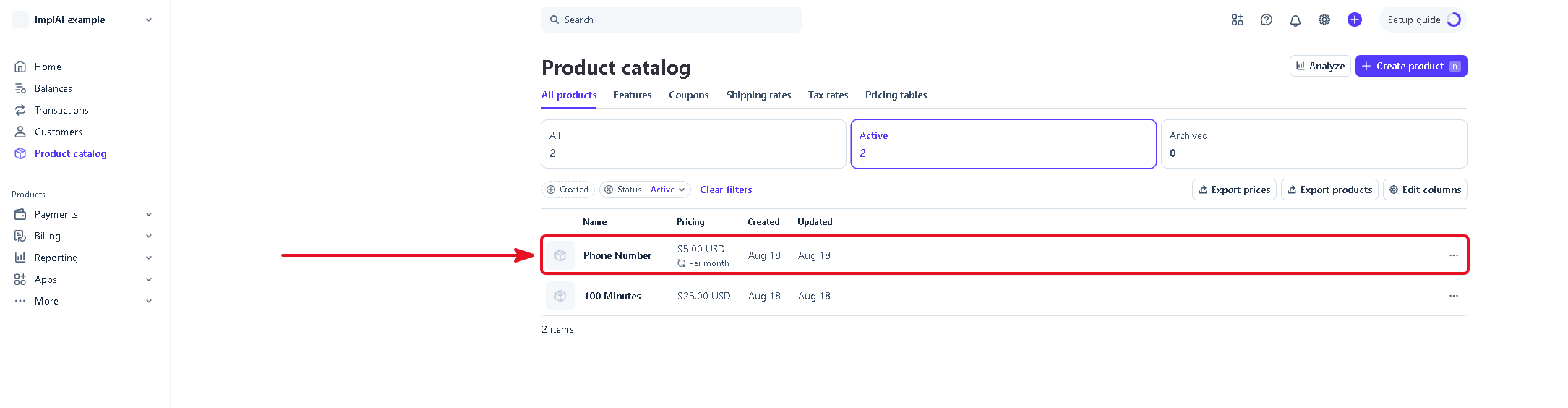Click the Home sidebar icon
Viewport: 1568px width, 408px height.
coord(20,67)
